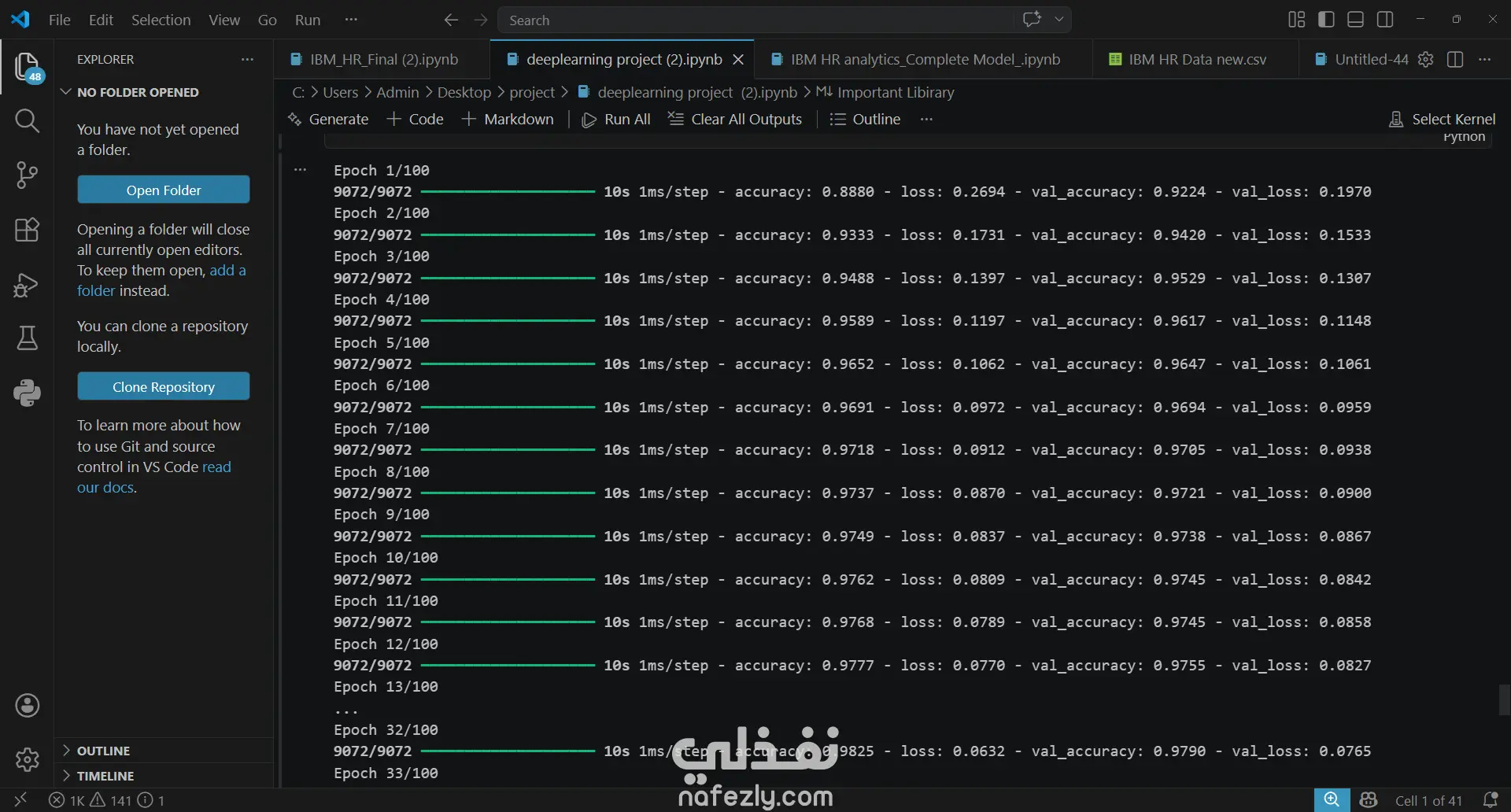
Task: Open the File menu
Action: 60,20
